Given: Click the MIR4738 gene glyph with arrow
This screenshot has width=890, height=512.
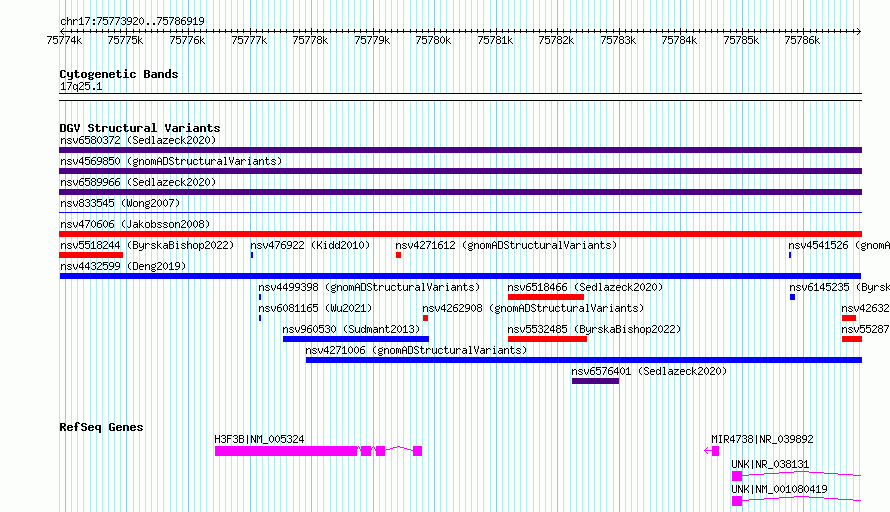Looking at the screenshot, I should (x=712, y=451).
